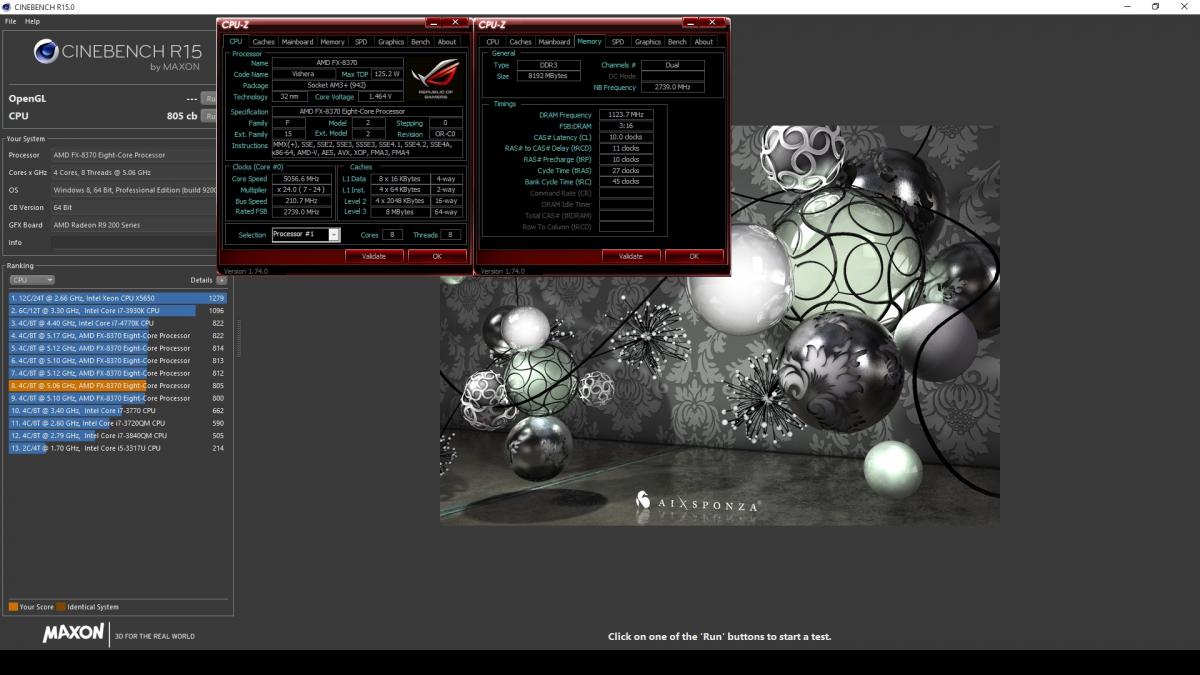
Task: Click the DRAM Frequency value 1123.7 MHz
Action: [626, 115]
